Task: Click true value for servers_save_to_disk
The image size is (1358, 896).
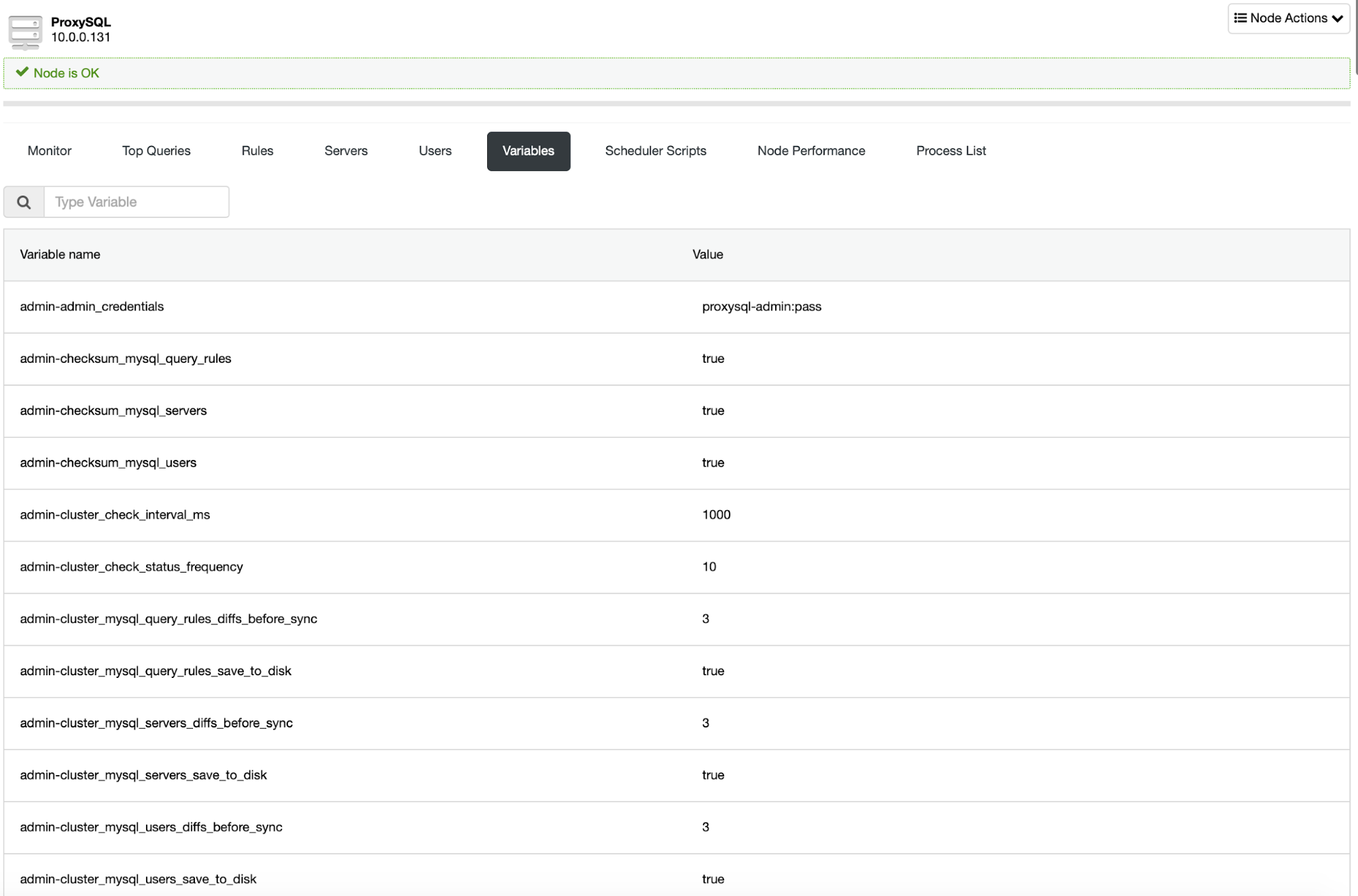Action: (713, 776)
